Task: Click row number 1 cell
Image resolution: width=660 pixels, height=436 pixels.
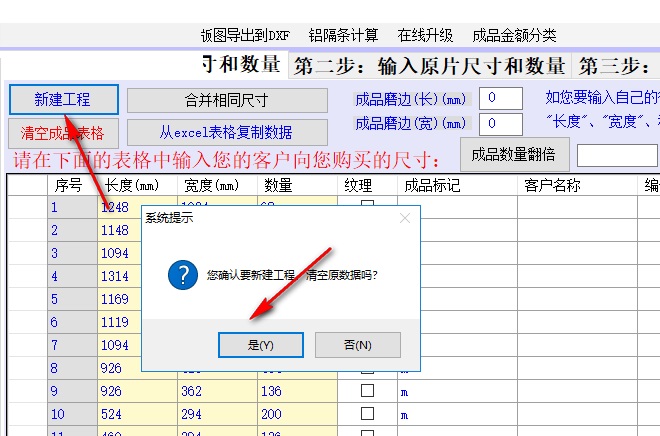Action: [72, 207]
